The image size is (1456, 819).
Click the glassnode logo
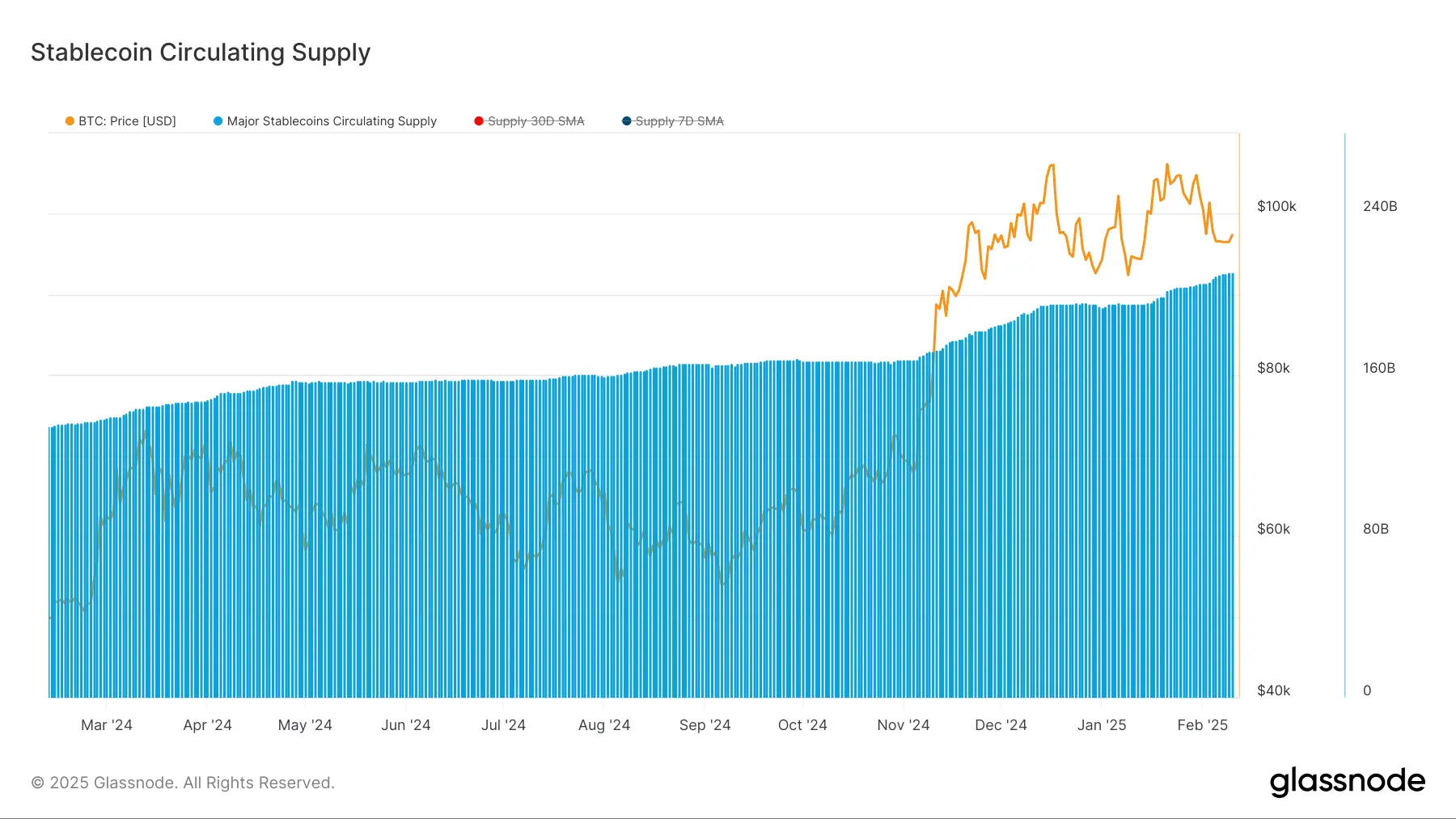click(1347, 781)
